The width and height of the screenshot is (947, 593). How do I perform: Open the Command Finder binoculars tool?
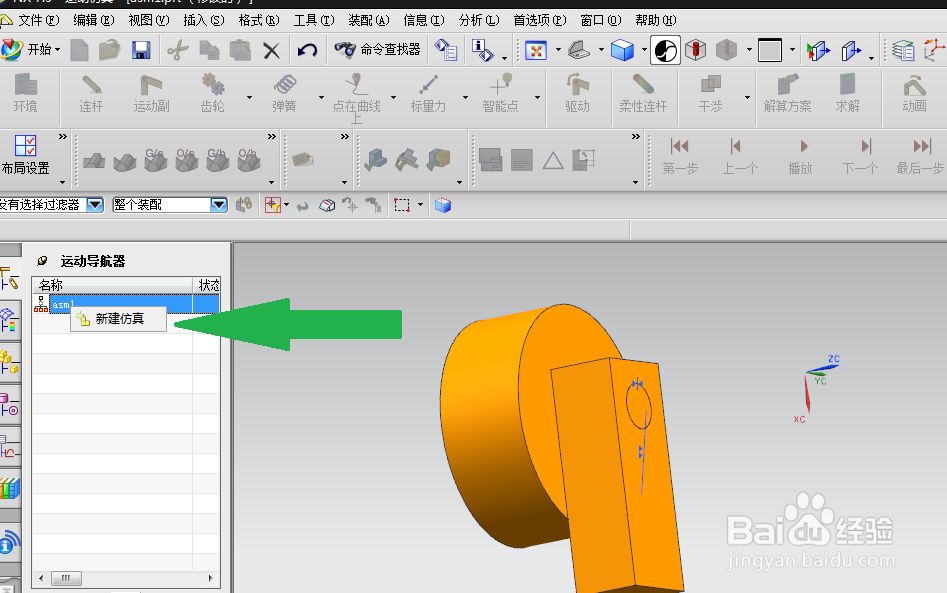click(x=377, y=50)
